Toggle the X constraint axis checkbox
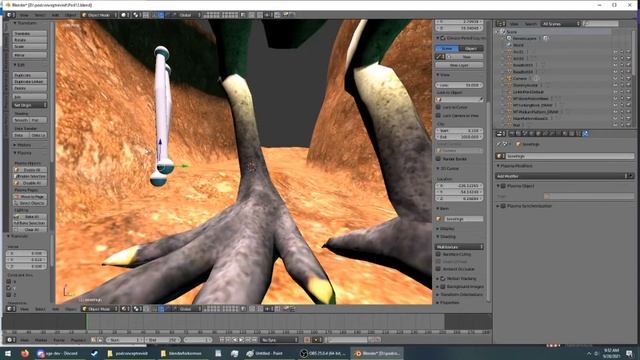640x360 pixels. (x=9, y=282)
